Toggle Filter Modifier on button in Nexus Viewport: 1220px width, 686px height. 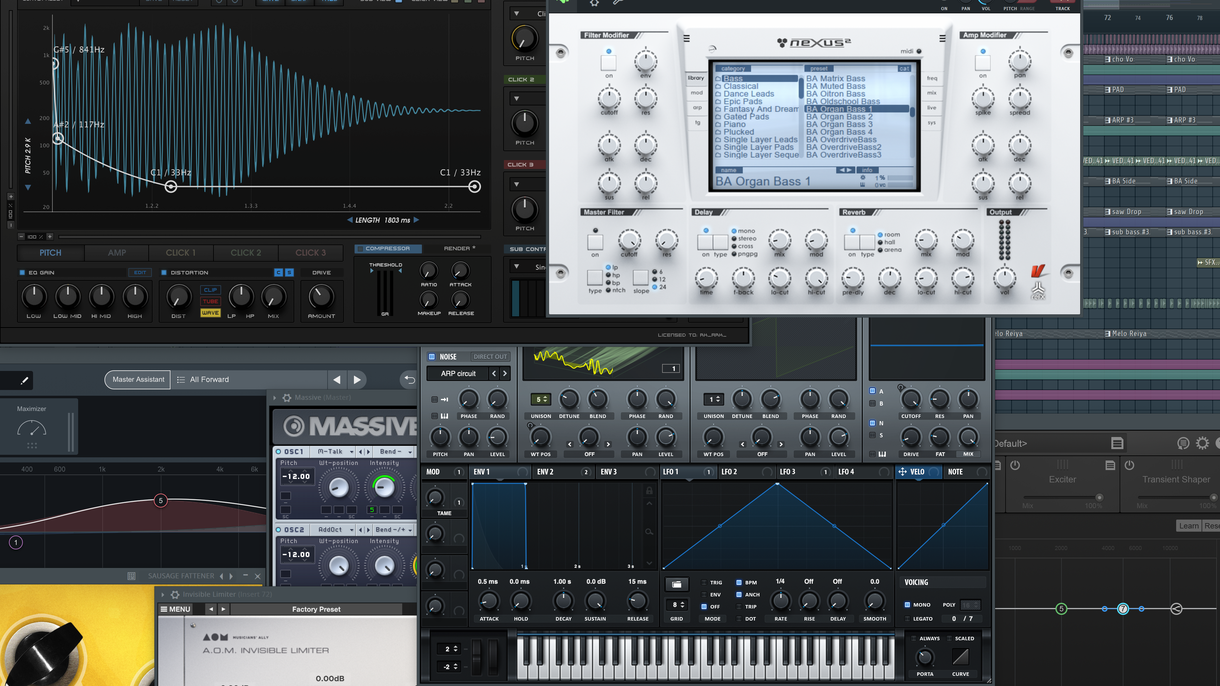point(608,64)
